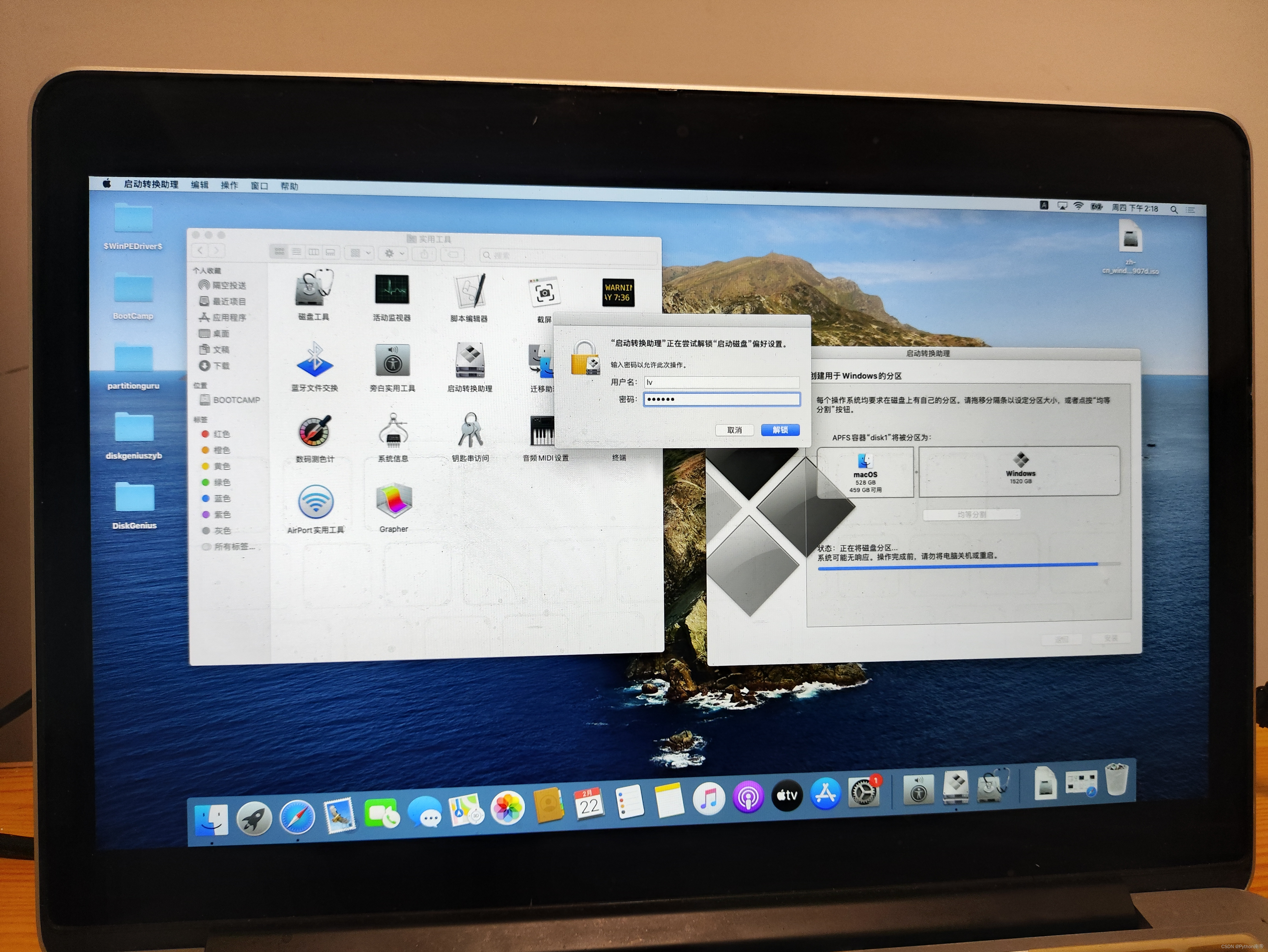1268x952 pixels.
Task: Open VoiceOver Utility icon
Action: pos(393,361)
